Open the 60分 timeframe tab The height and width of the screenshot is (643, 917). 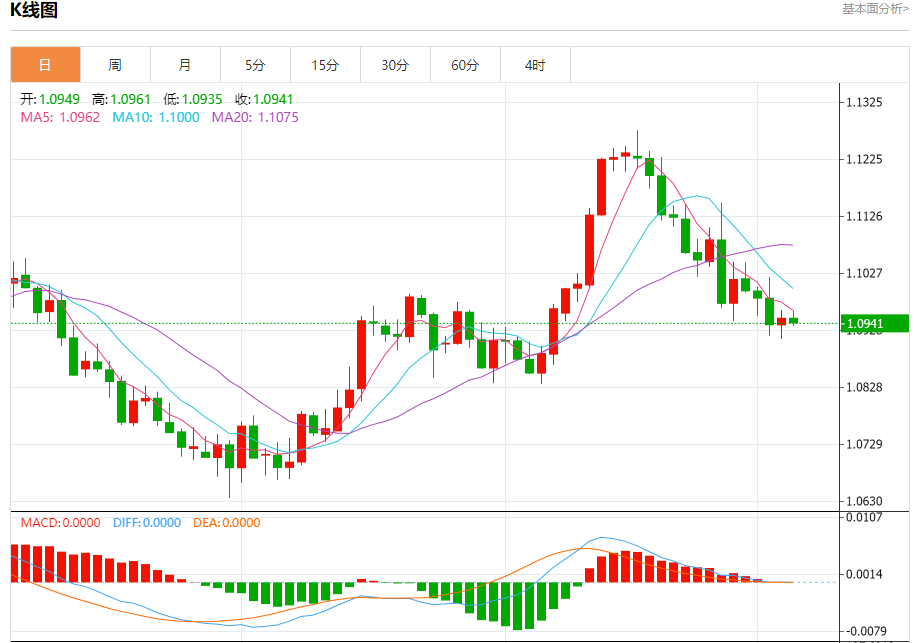click(466, 65)
